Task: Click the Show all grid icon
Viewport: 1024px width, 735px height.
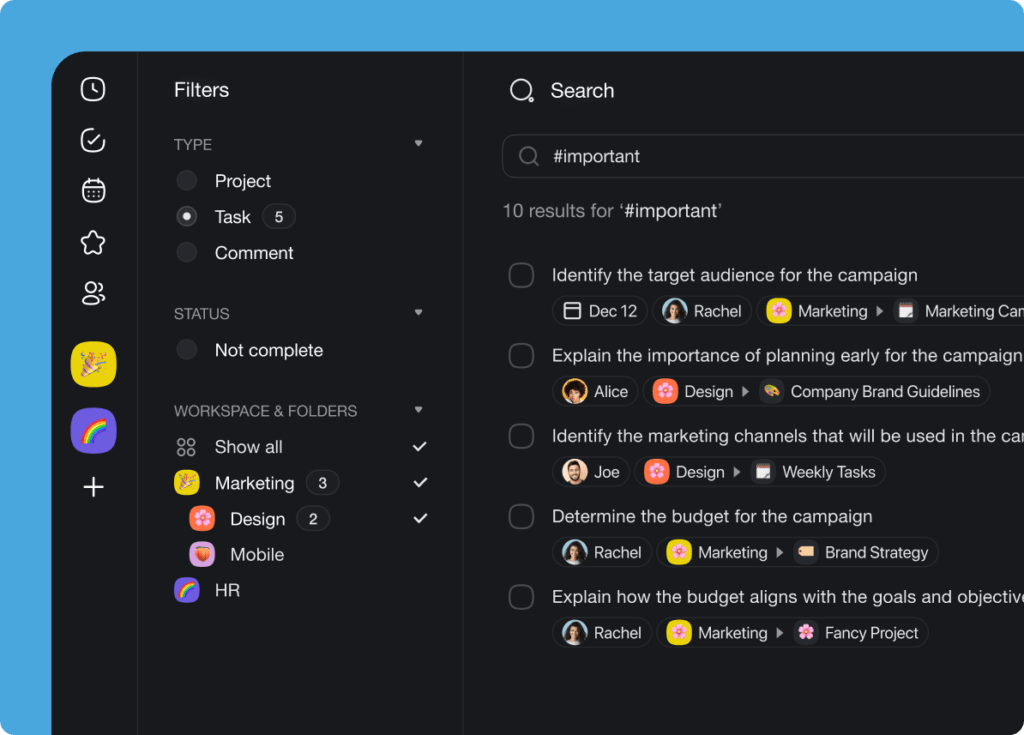Action: coord(186,447)
